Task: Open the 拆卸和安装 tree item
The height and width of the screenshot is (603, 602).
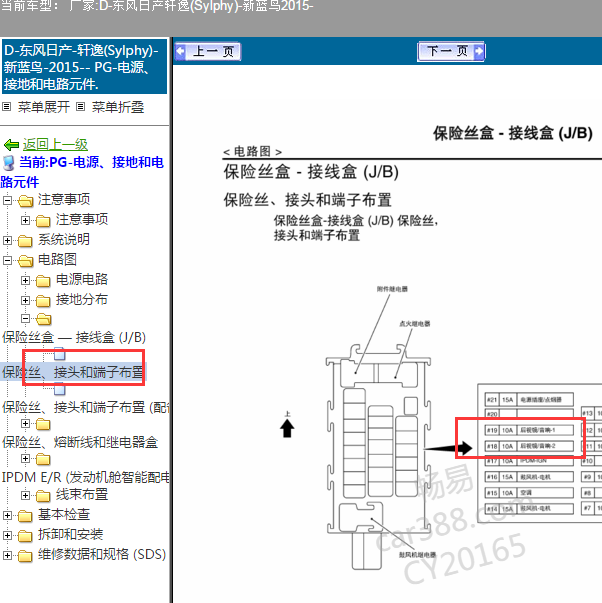Action: click(x=70, y=535)
